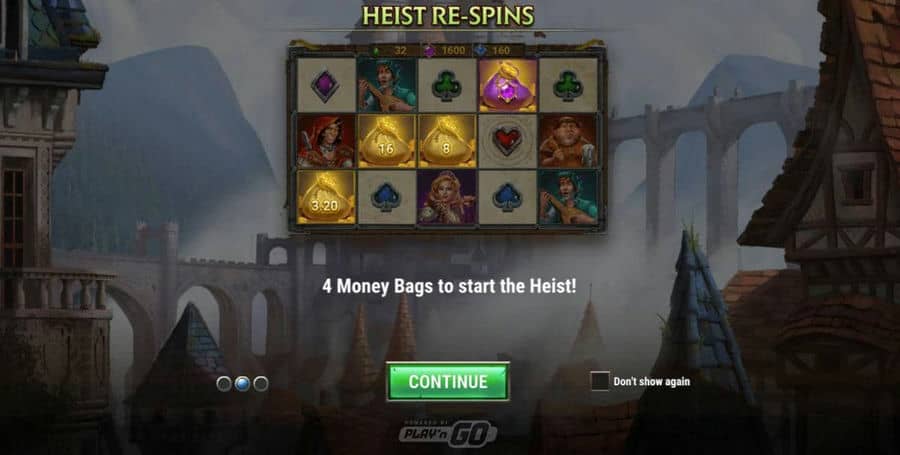This screenshot has height=455, width=900.
Task: Click the money bag showing 8
Action: tap(447, 141)
